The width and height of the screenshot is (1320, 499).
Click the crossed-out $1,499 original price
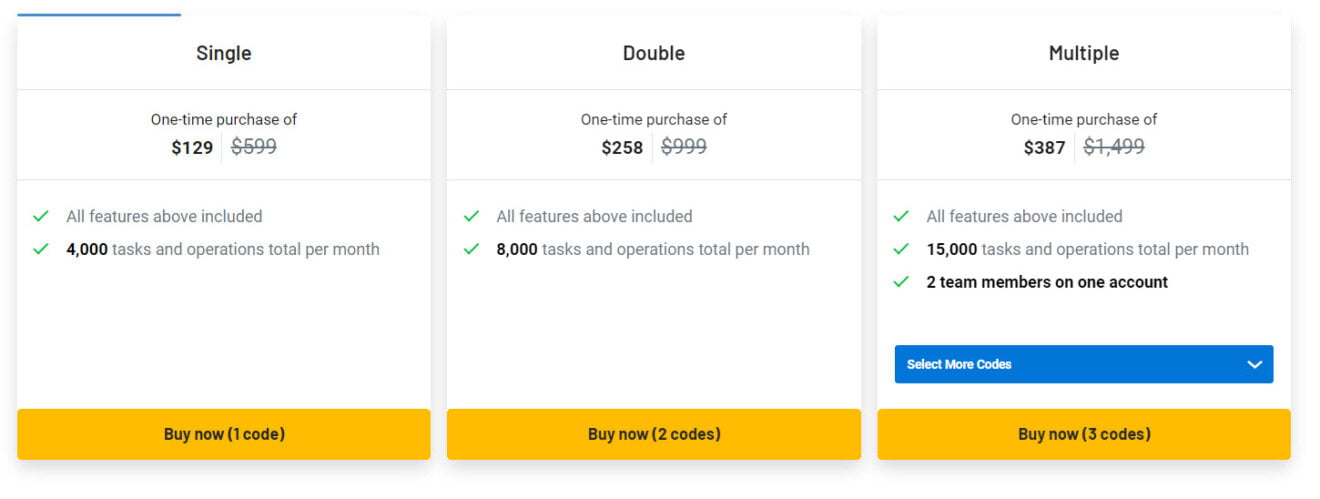point(1114,147)
